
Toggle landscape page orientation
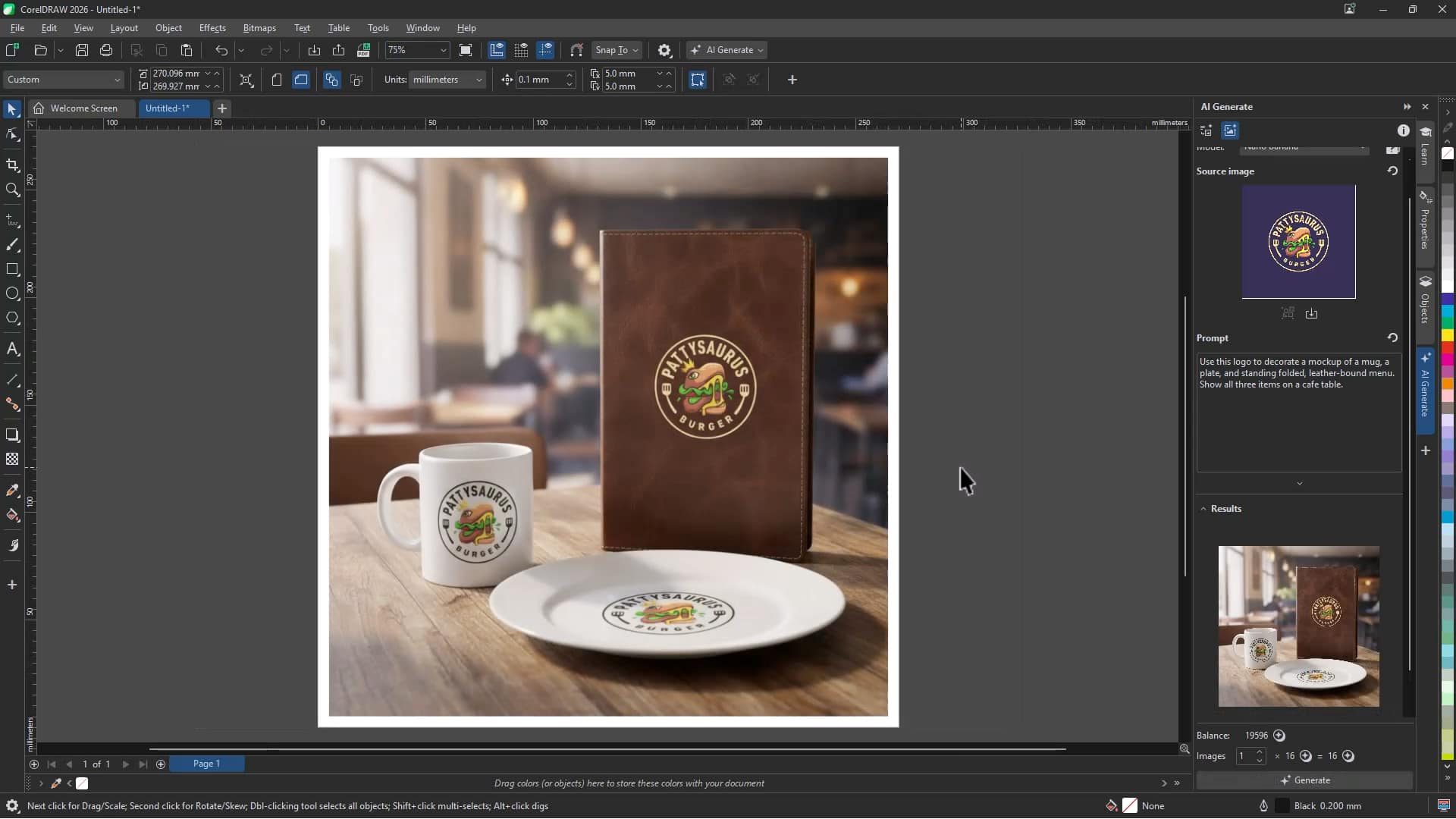(301, 80)
